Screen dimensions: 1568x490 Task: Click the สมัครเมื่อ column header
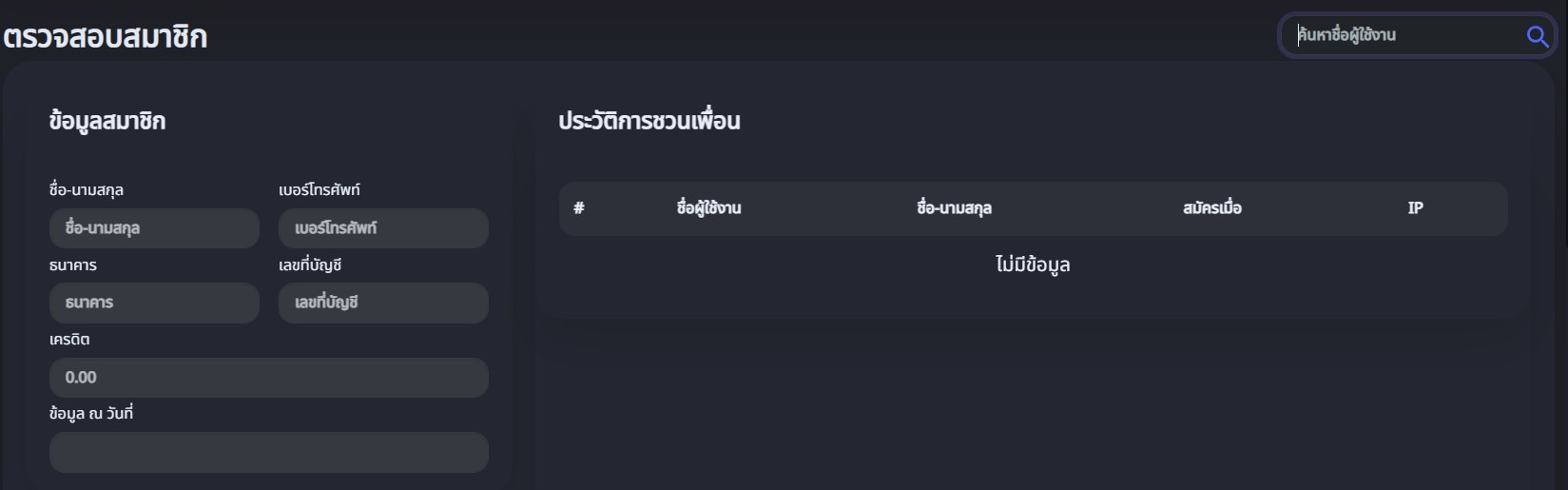point(1212,208)
